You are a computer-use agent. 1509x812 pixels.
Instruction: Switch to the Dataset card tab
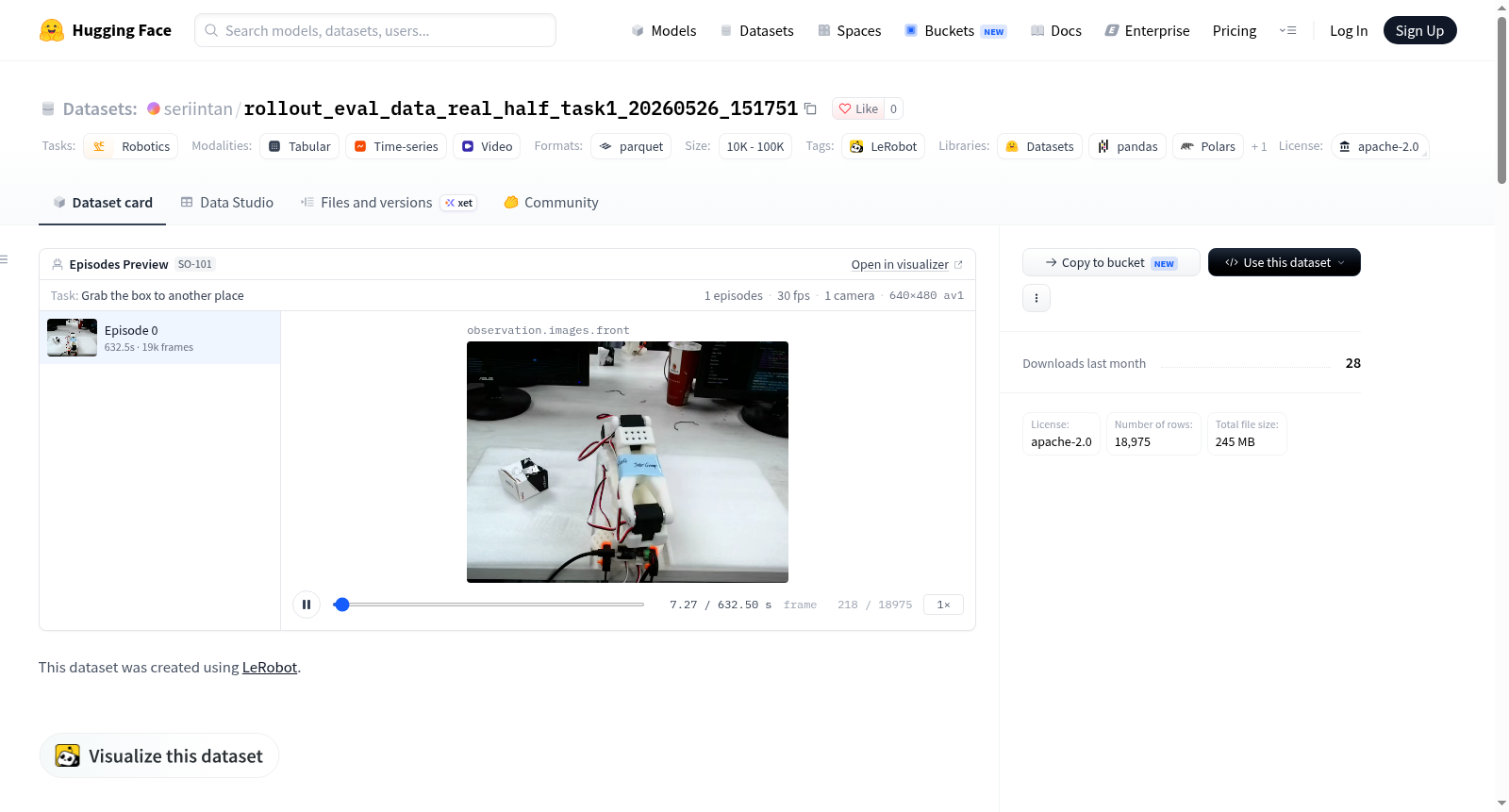[103, 203]
